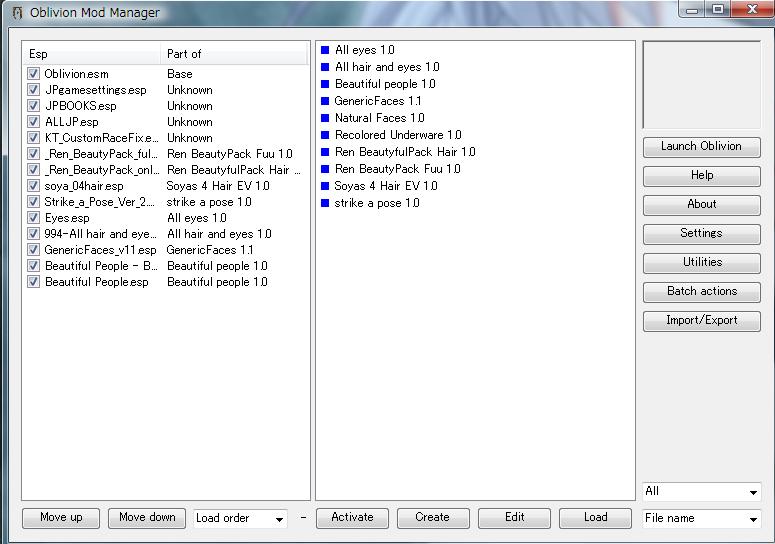Select the Natural Faces 1.0 mod entry

(x=380, y=118)
